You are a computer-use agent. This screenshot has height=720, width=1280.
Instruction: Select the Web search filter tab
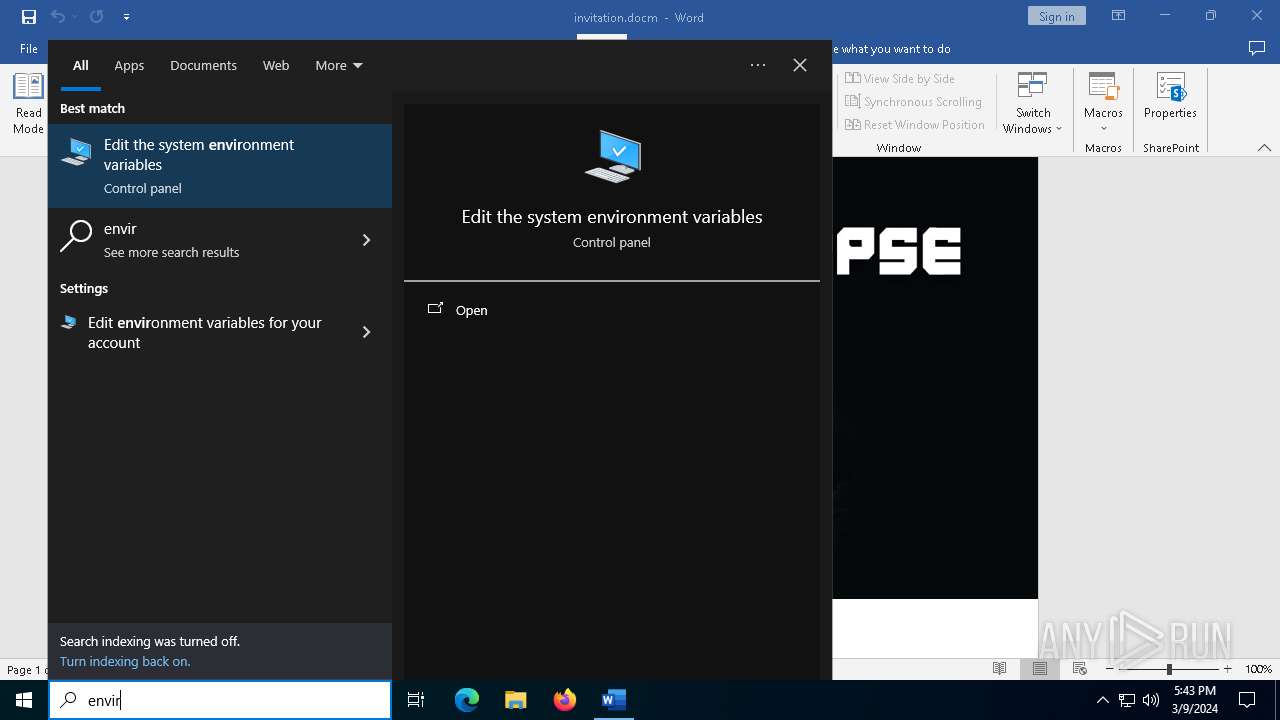pos(276,65)
